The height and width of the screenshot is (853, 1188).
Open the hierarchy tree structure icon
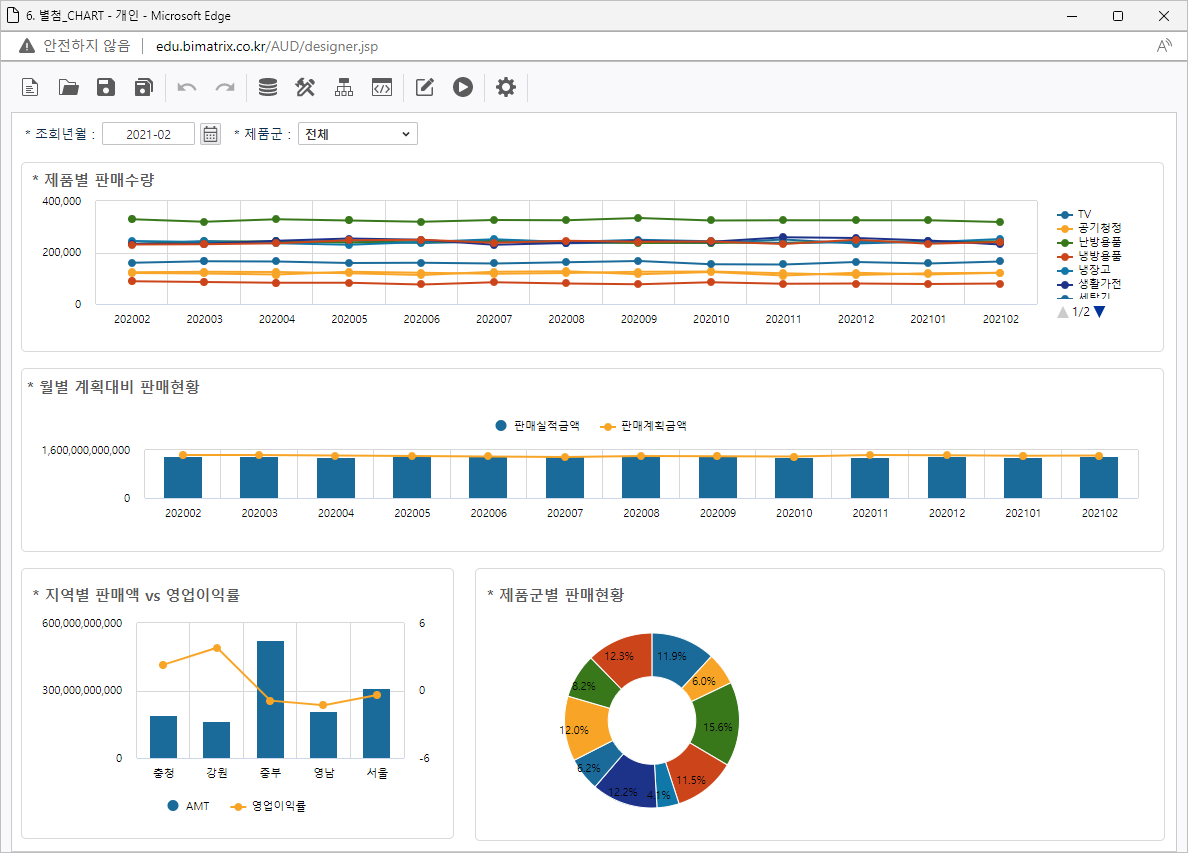(344, 88)
